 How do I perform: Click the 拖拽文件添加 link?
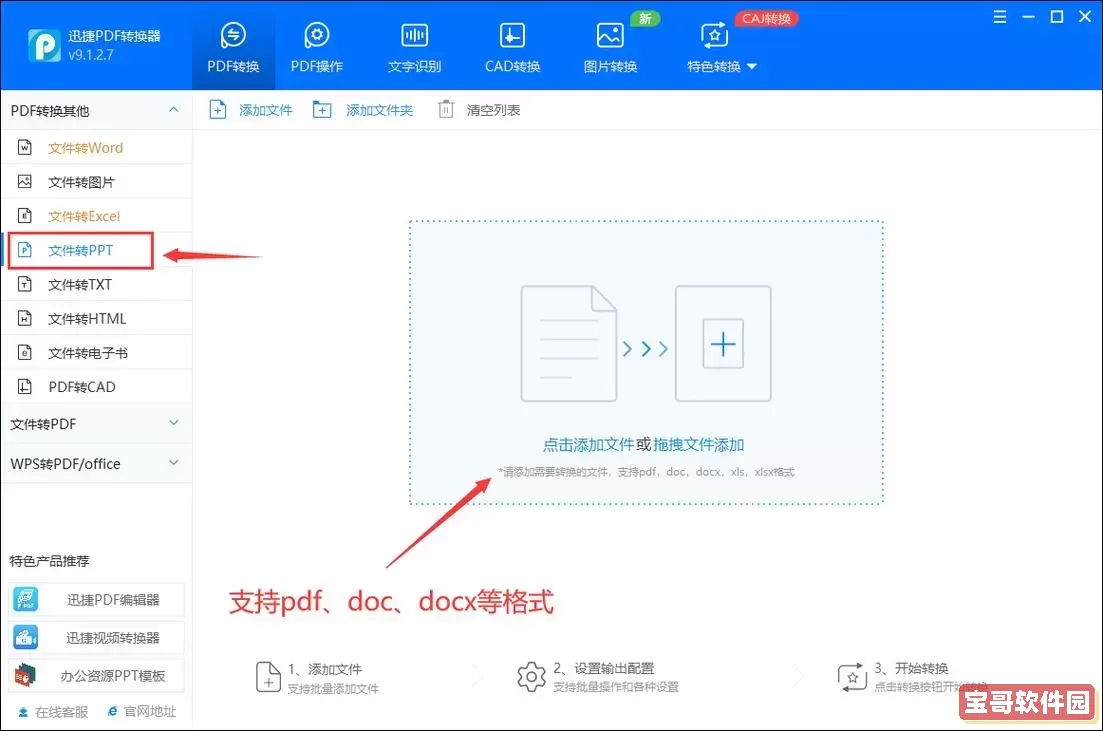[699, 445]
